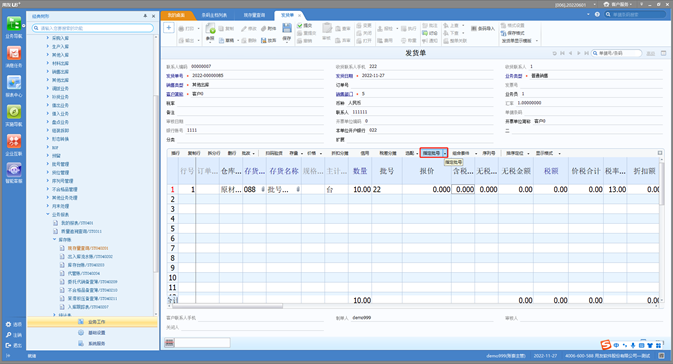This screenshot has width=673, height=364.
Task: Open the 发货单显示模板 dropdown
Action: pyautogui.click(x=537, y=41)
